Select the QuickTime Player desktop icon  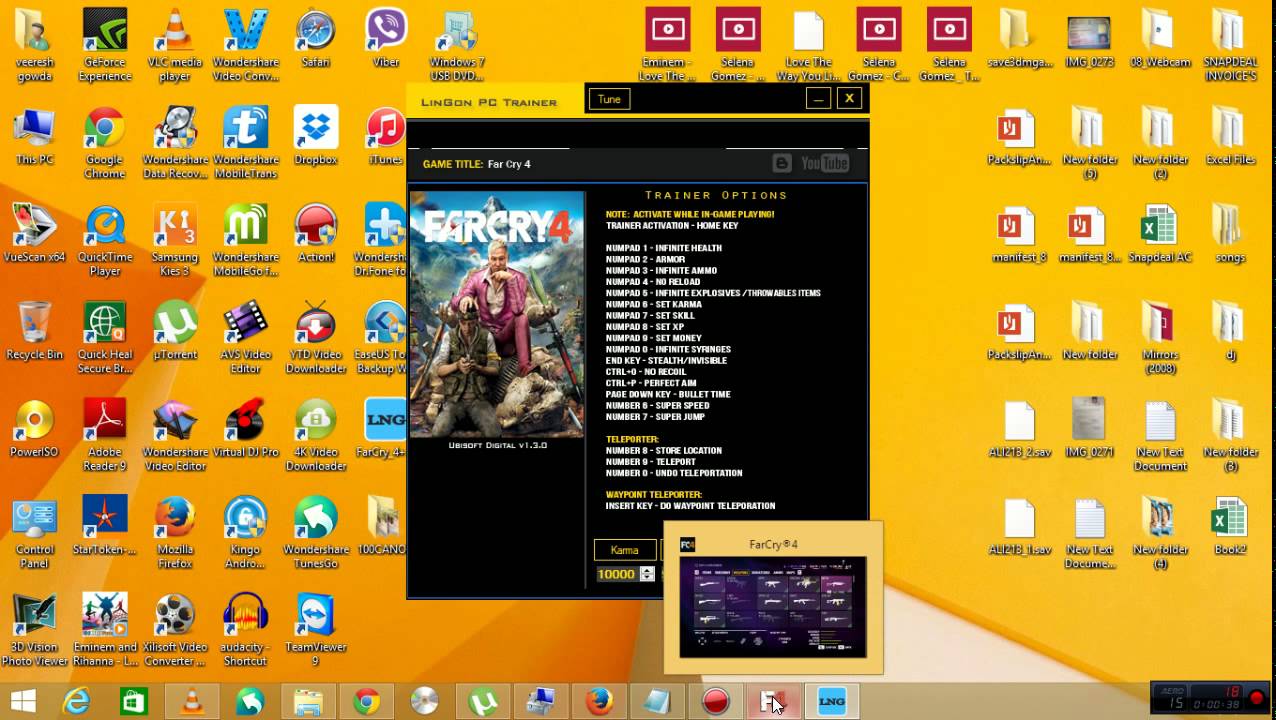105,240
